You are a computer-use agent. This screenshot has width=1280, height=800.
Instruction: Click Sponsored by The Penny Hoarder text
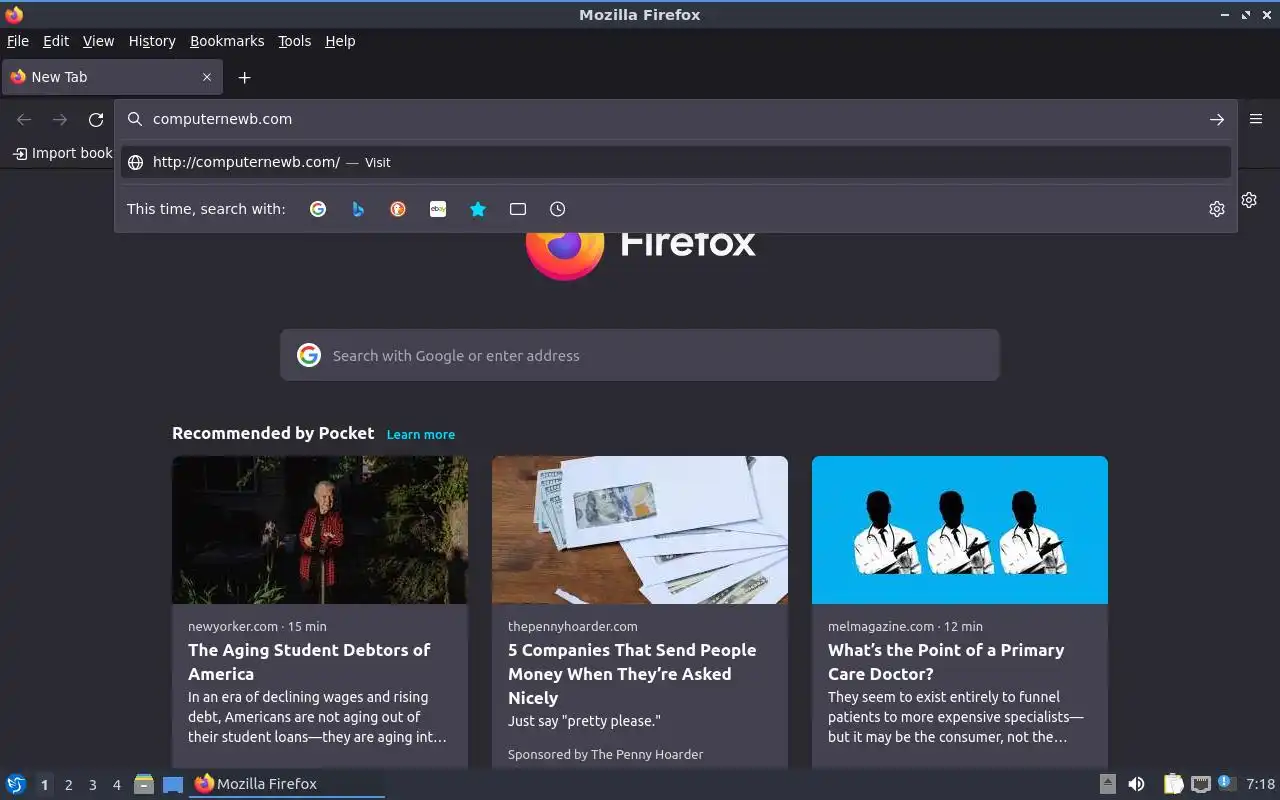tap(605, 754)
